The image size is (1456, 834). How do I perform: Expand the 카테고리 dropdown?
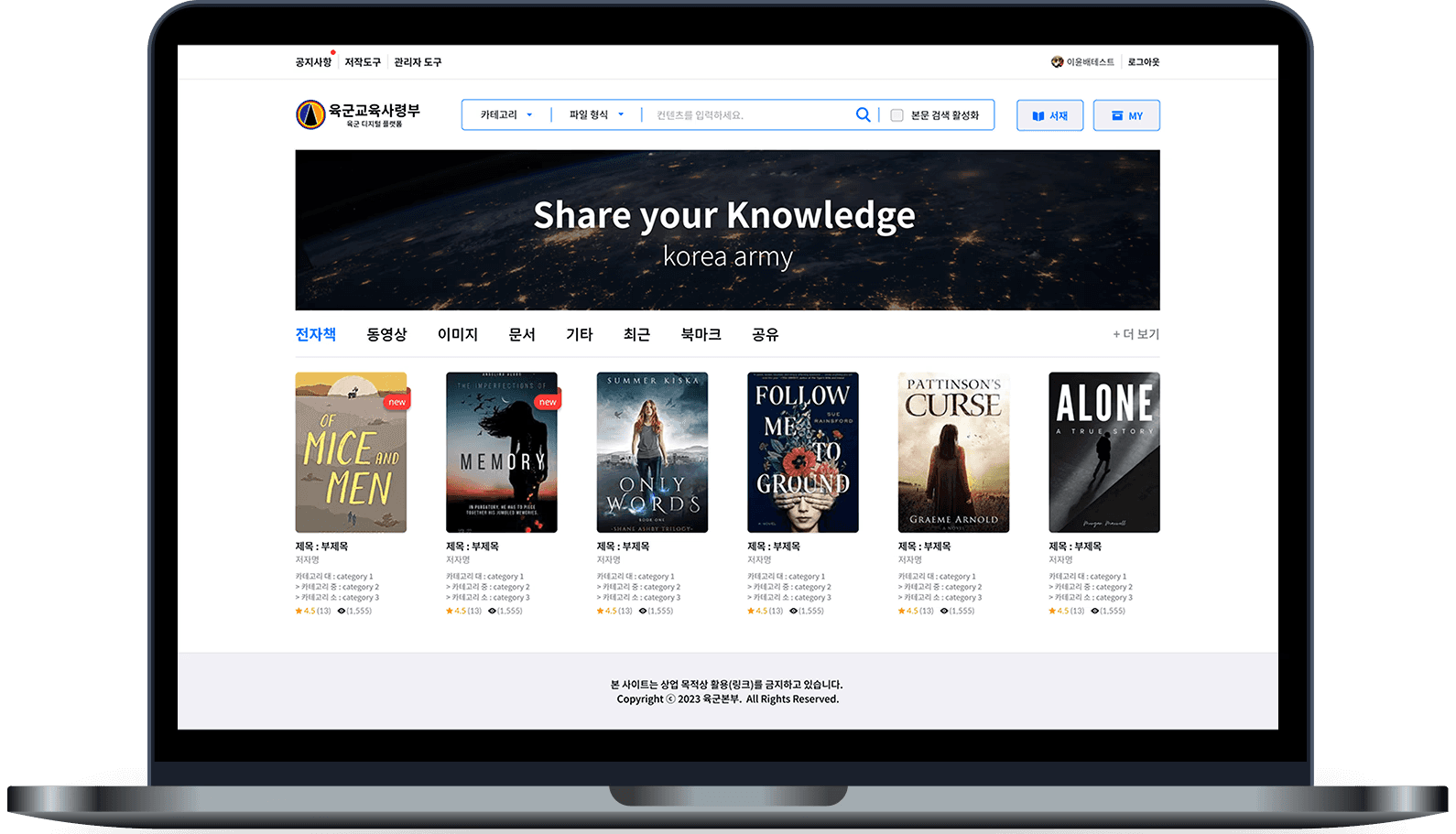(506, 114)
